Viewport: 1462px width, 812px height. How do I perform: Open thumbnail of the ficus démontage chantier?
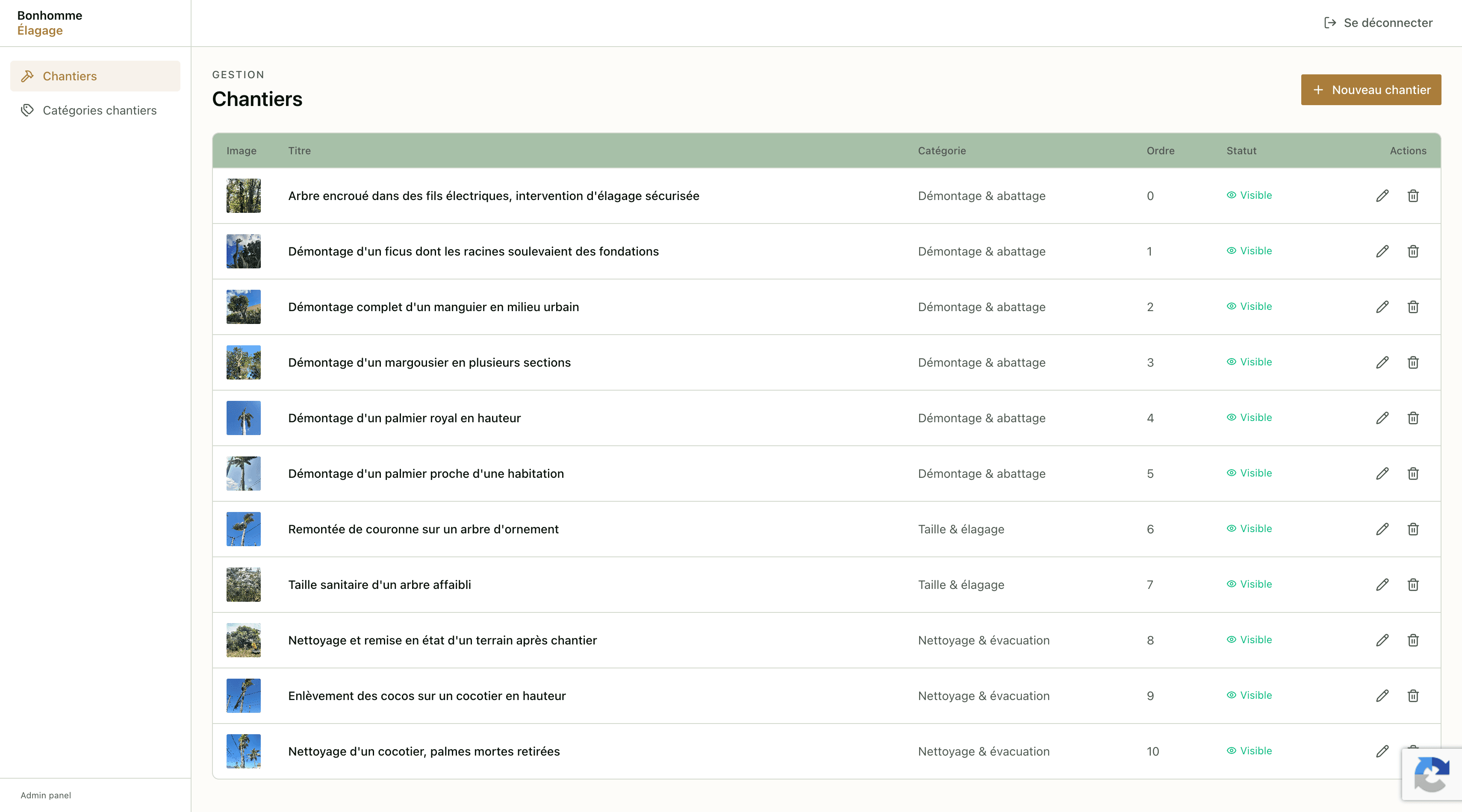[244, 251]
